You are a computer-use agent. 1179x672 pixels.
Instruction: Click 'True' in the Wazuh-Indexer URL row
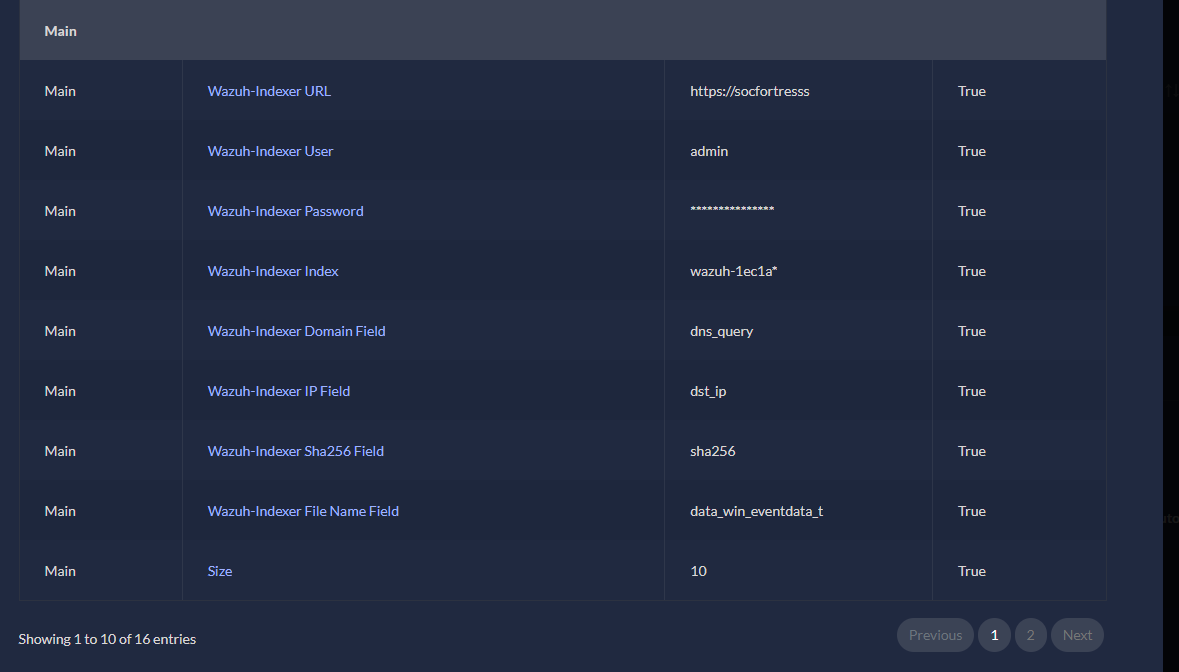click(x=971, y=91)
